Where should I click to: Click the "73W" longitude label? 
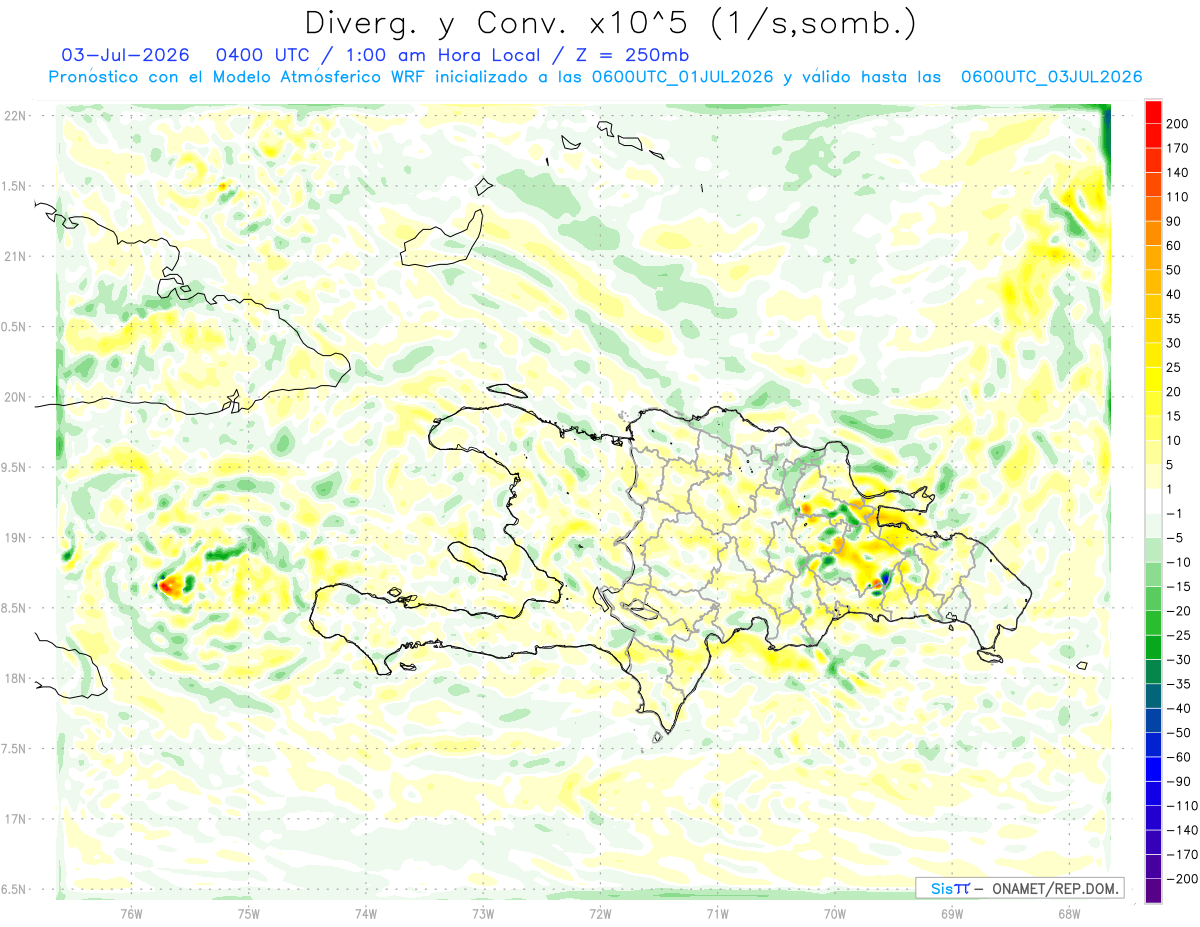[483, 914]
